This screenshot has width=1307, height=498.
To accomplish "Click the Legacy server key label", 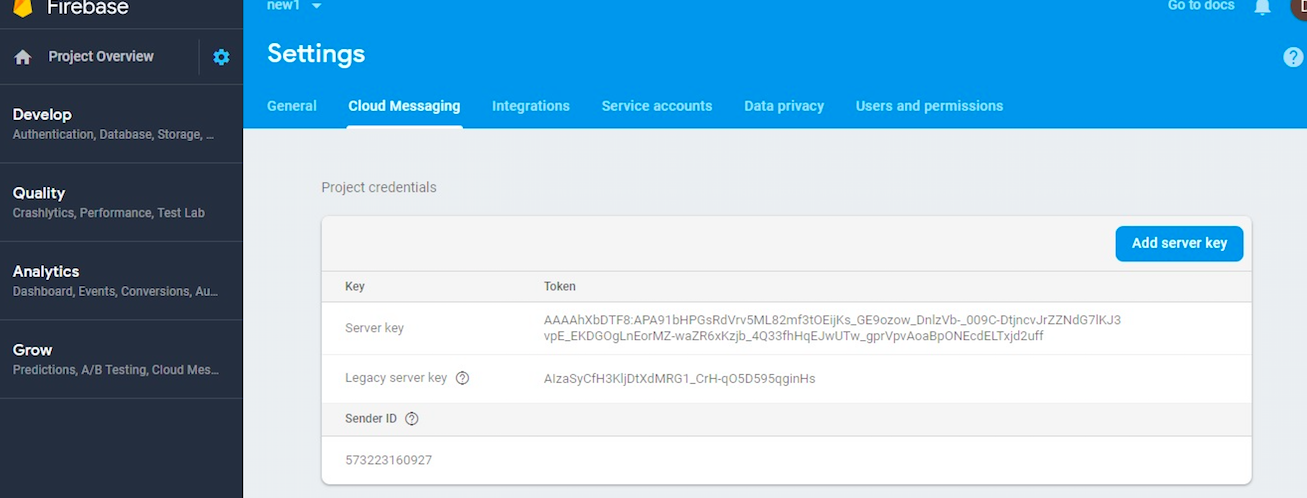I will pyautogui.click(x=396, y=378).
